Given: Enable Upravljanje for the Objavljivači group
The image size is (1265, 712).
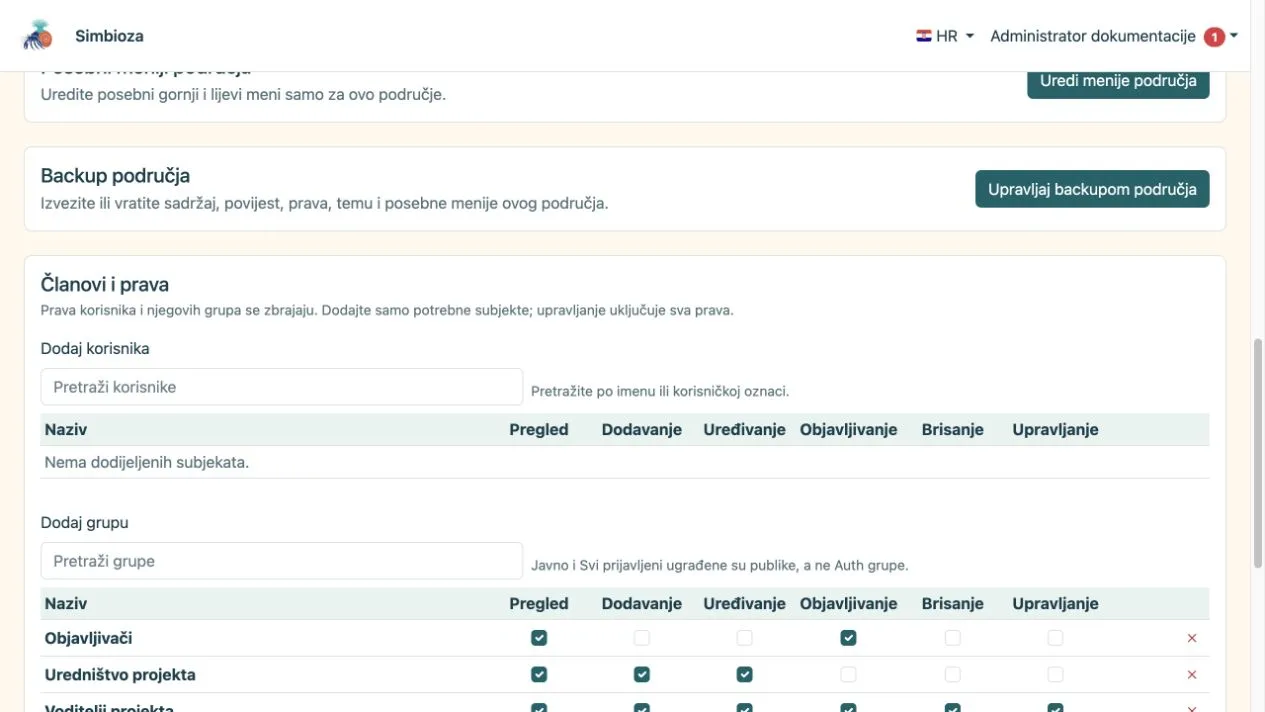Looking at the screenshot, I should pyautogui.click(x=1055, y=638).
